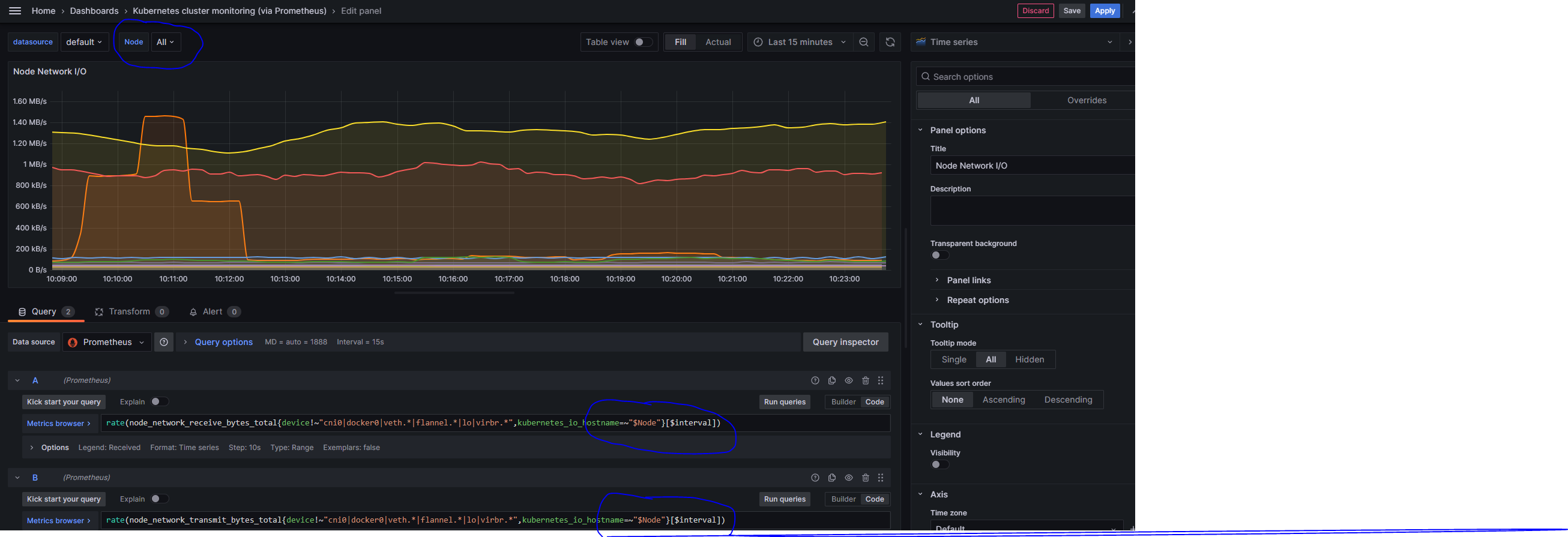
Task: Click the help icon on query B
Action: (x=815, y=478)
